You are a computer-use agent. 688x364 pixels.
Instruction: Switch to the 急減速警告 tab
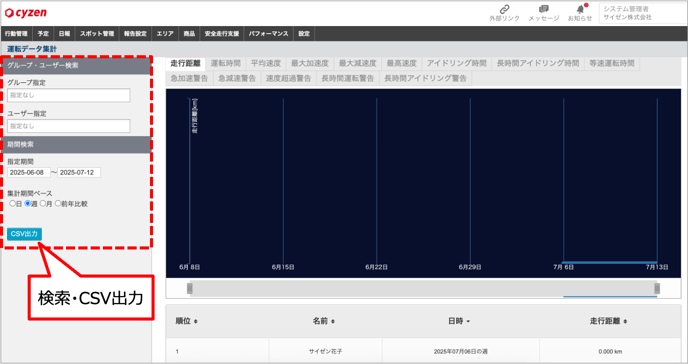(x=237, y=78)
